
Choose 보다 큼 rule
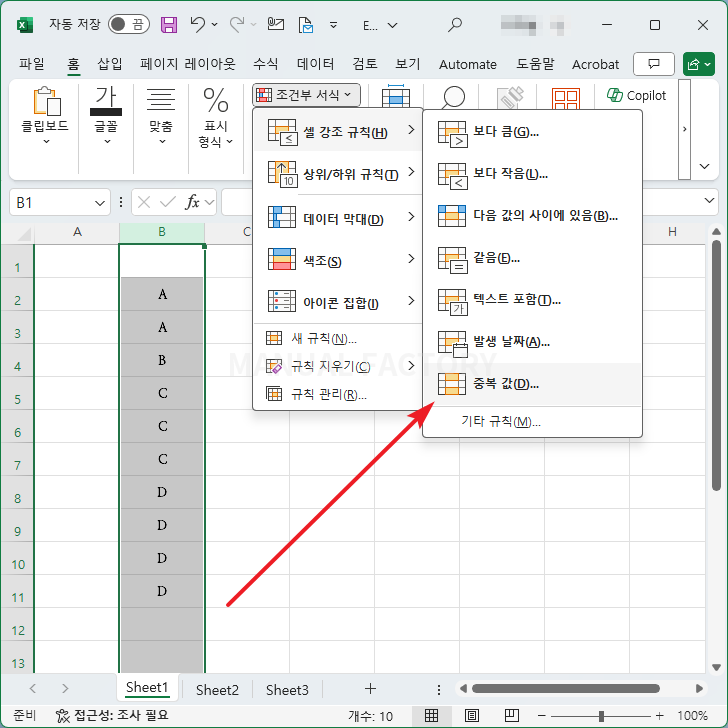click(x=532, y=132)
